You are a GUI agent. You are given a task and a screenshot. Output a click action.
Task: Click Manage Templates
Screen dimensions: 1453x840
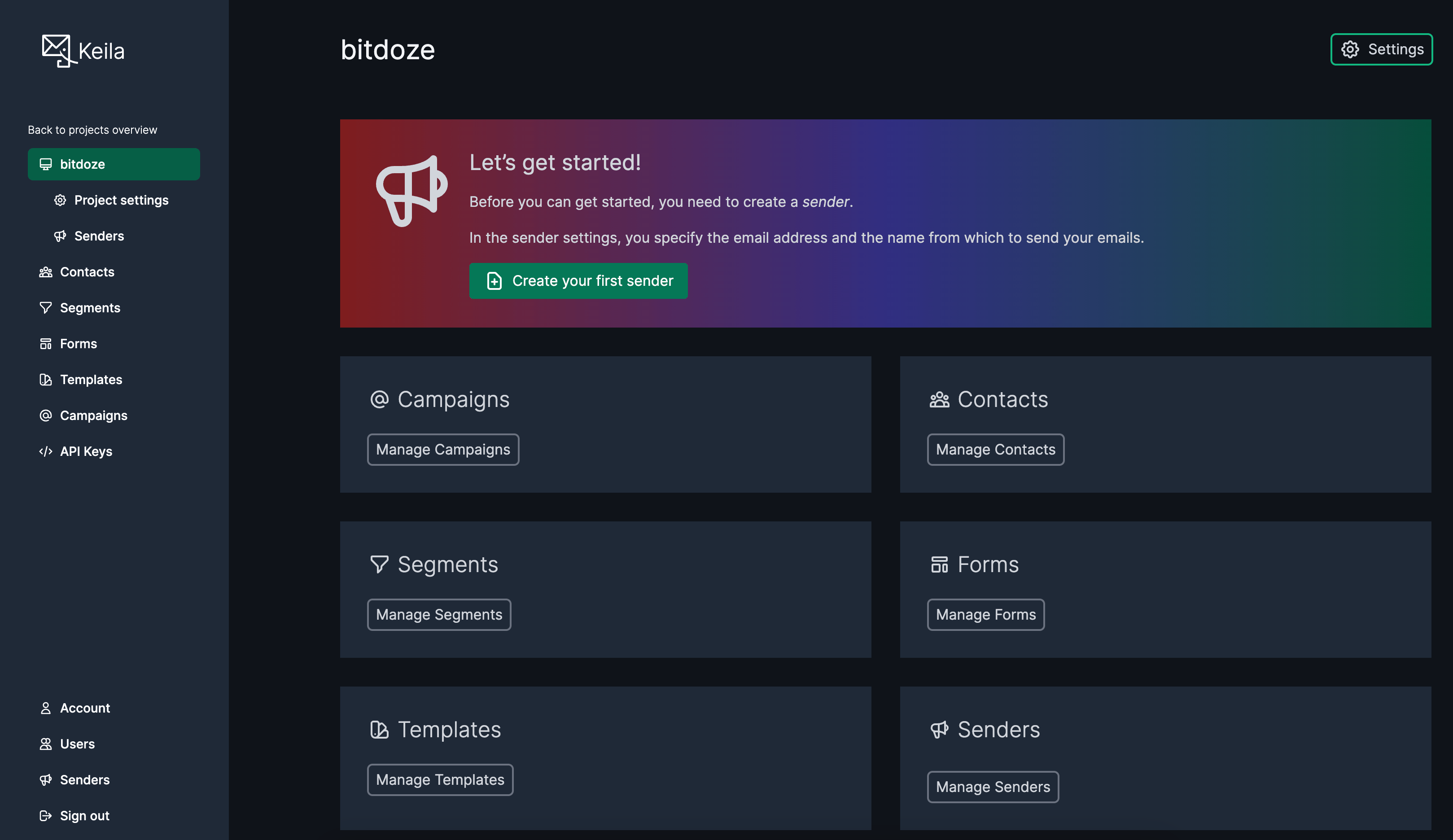pos(440,779)
